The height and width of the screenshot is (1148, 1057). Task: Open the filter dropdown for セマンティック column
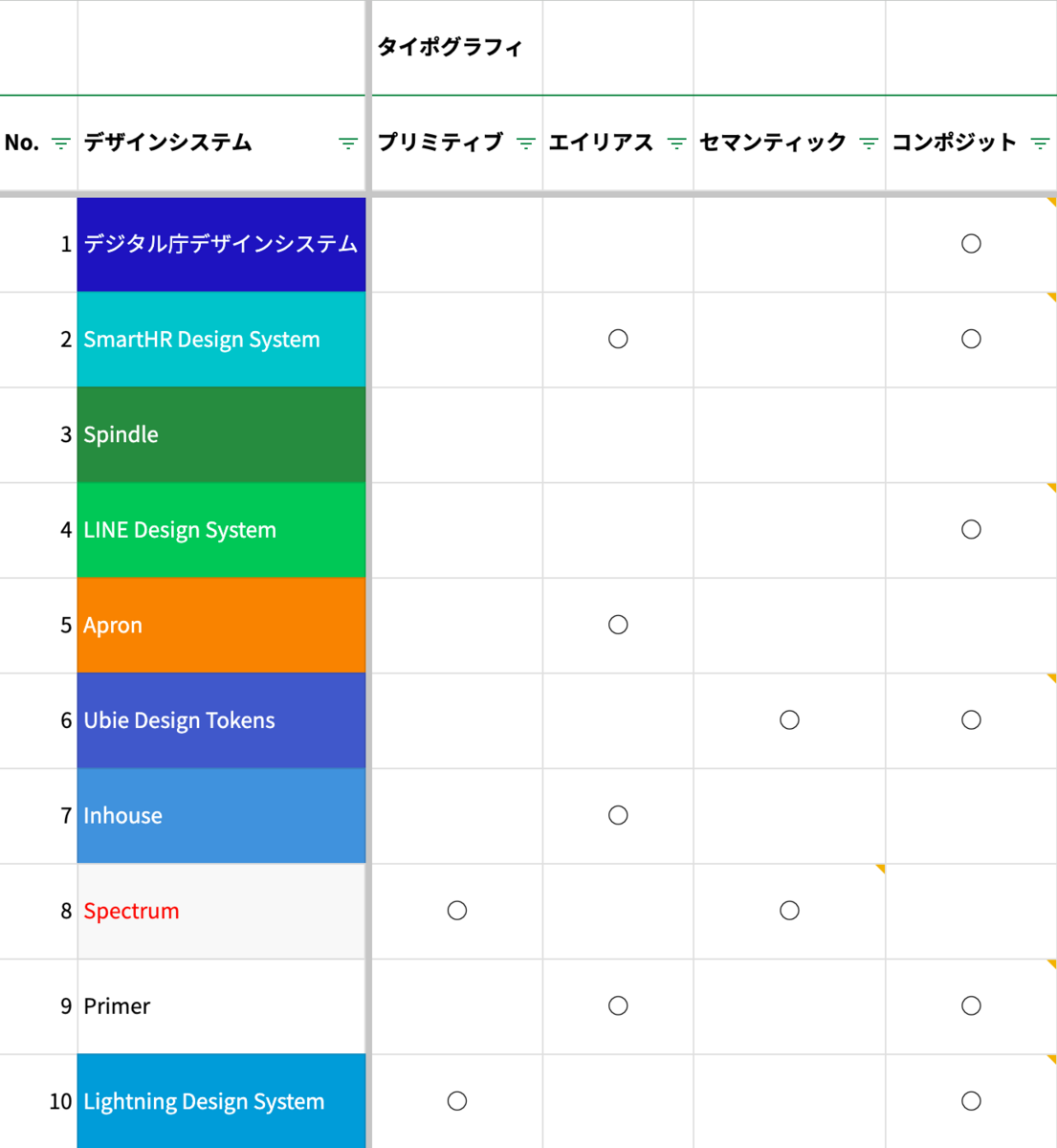pos(869,143)
